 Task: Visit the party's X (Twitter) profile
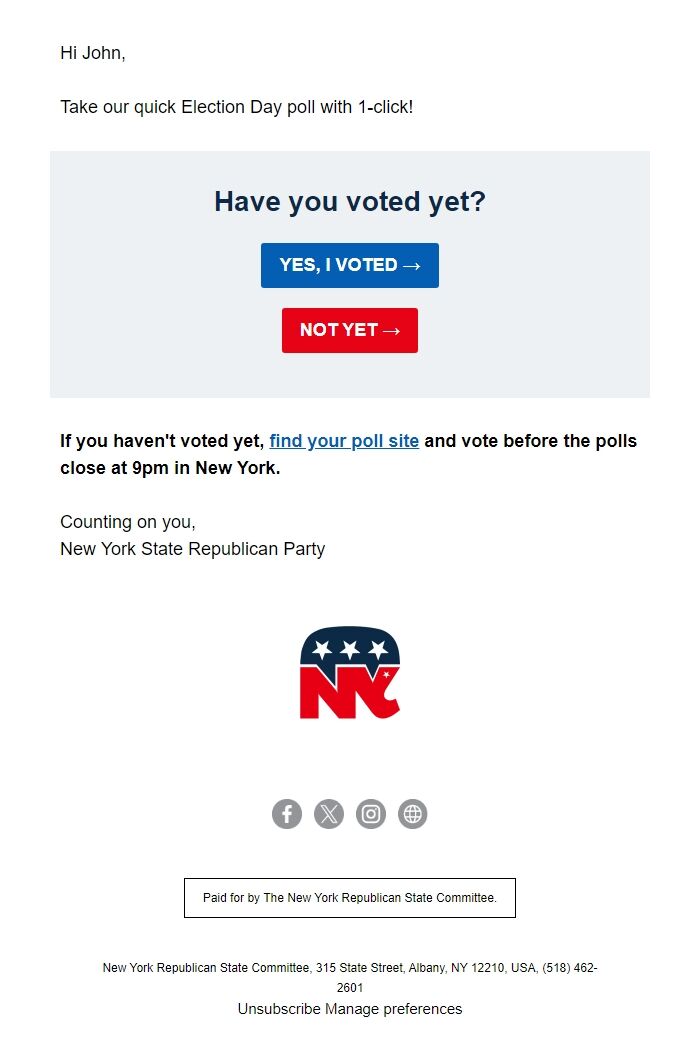pos(329,813)
